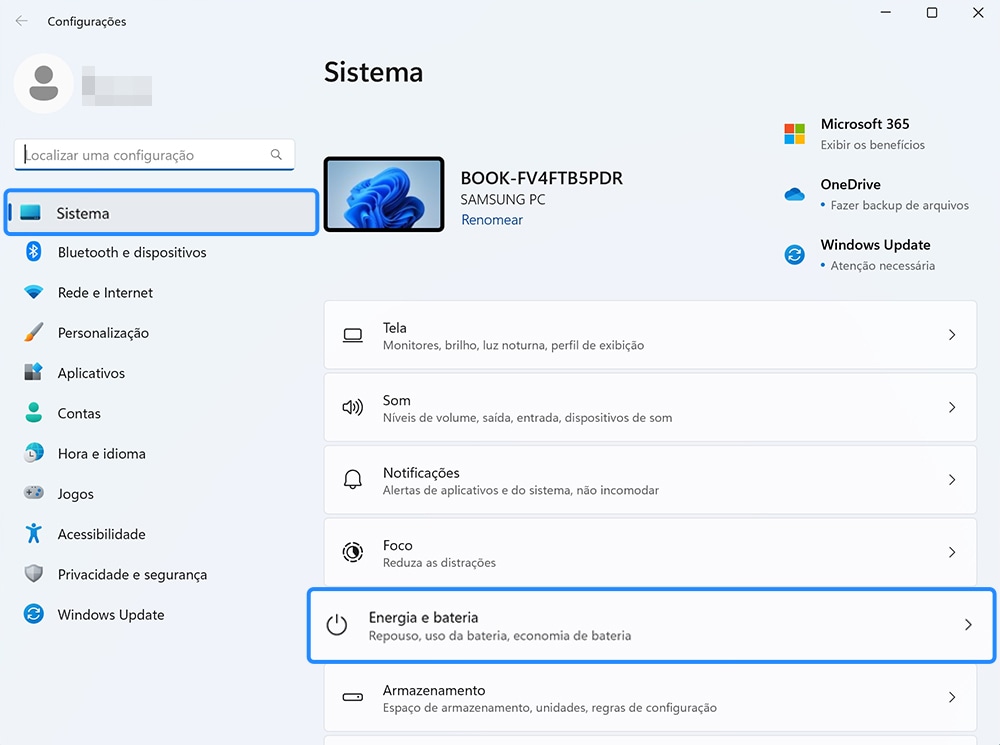Image resolution: width=1000 pixels, height=745 pixels.
Task: Select the Personalização brush icon
Action: 34,332
